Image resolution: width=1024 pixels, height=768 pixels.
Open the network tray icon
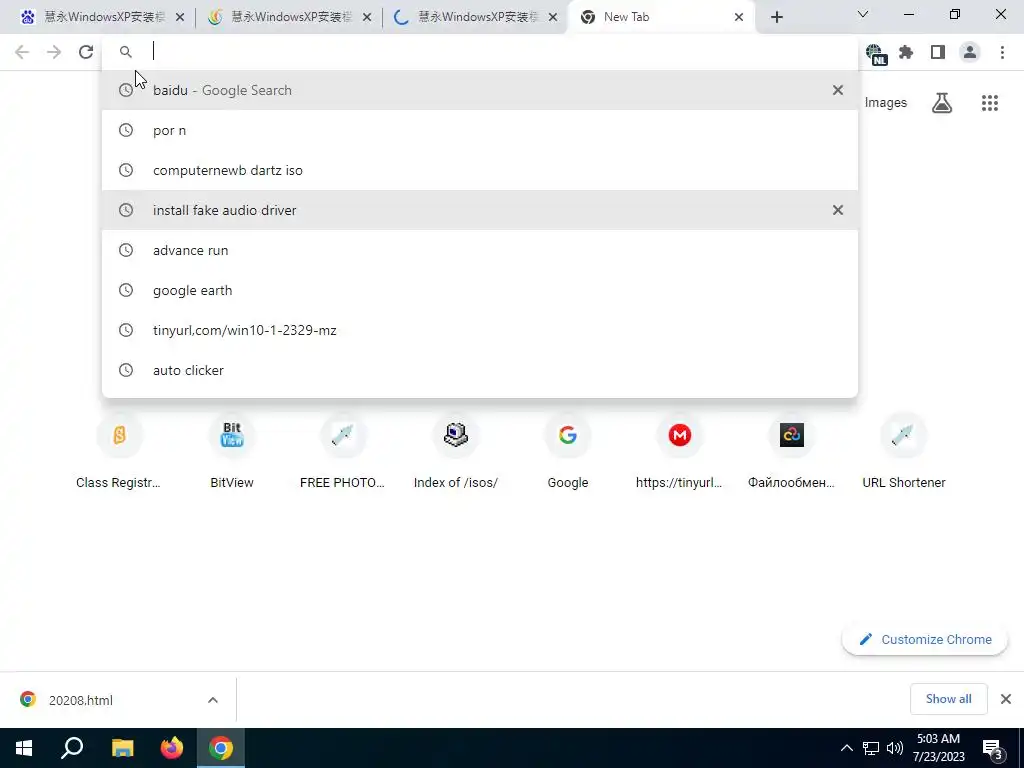pos(871,748)
